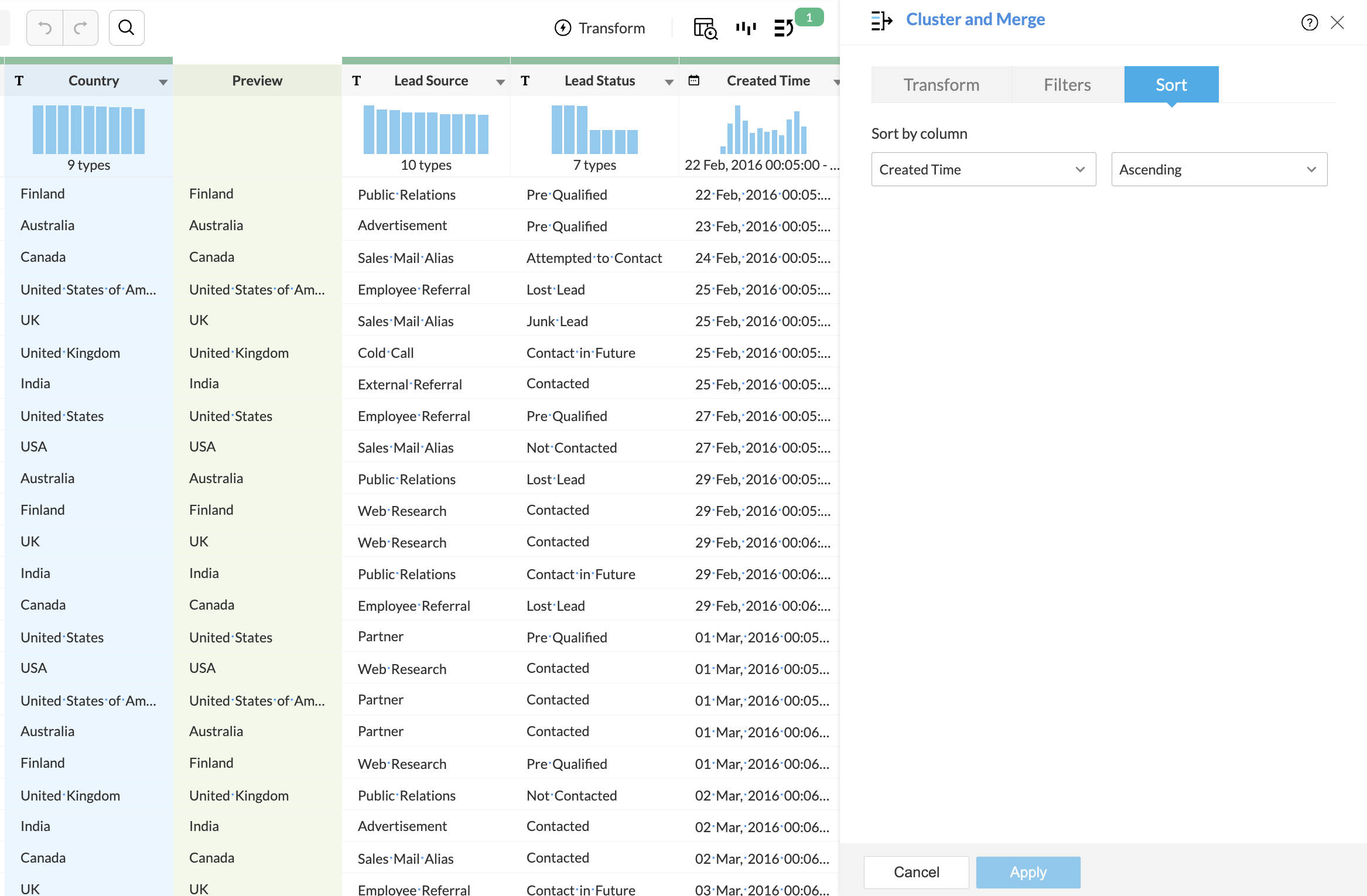Open the ruleset icon with the 1 badge
Image resolution: width=1367 pixels, height=896 pixels.
click(784, 28)
